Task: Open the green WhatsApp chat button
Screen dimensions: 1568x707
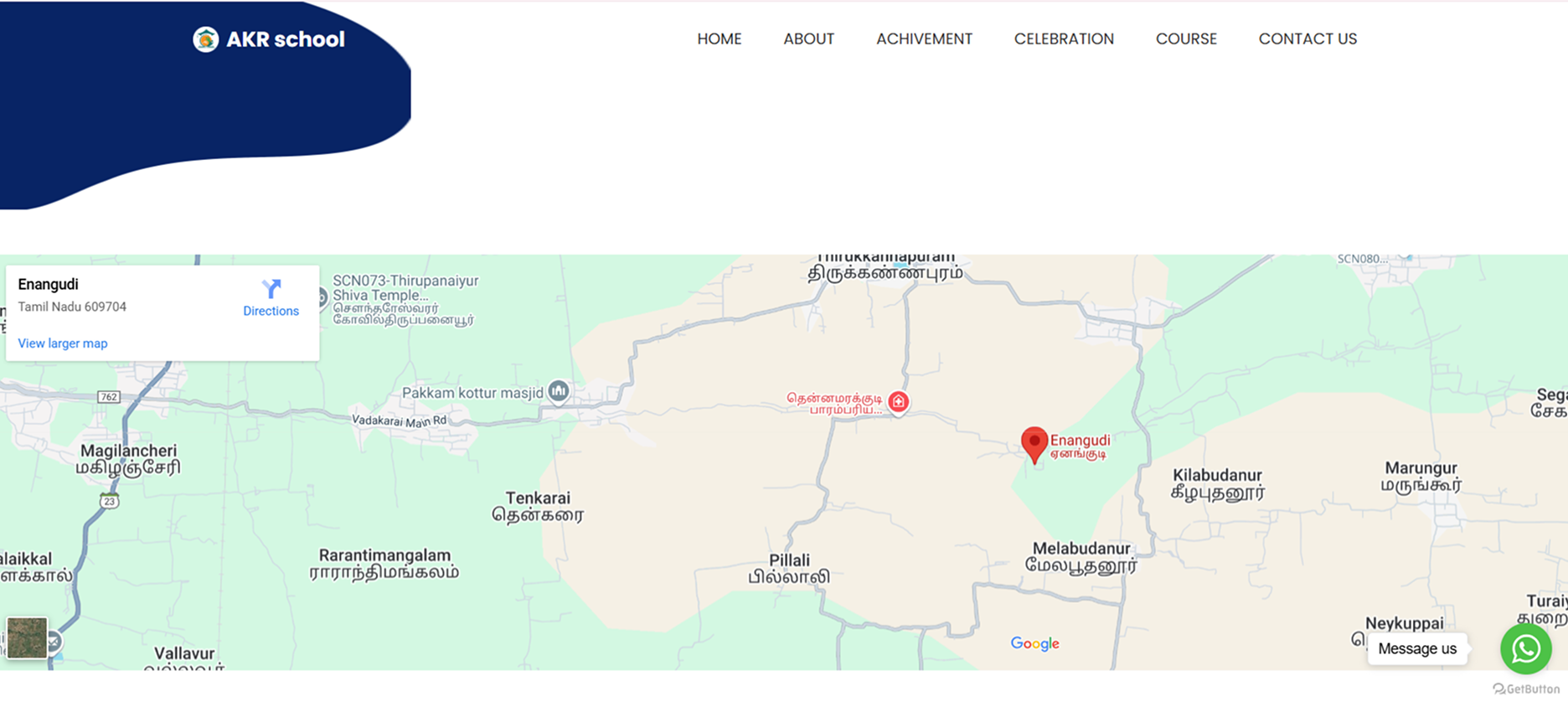Action: click(x=1525, y=648)
